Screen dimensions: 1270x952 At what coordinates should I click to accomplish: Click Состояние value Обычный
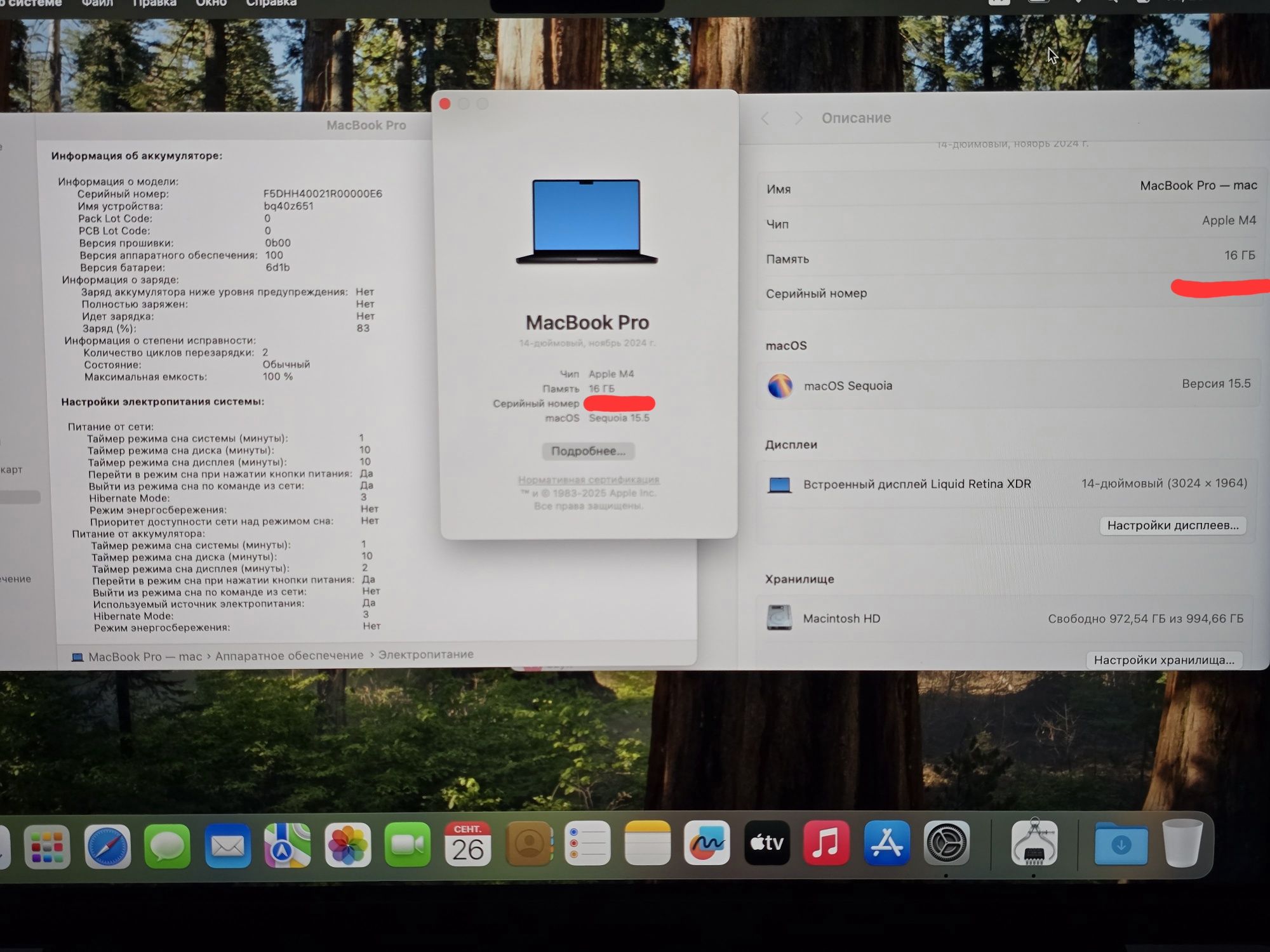(x=286, y=364)
